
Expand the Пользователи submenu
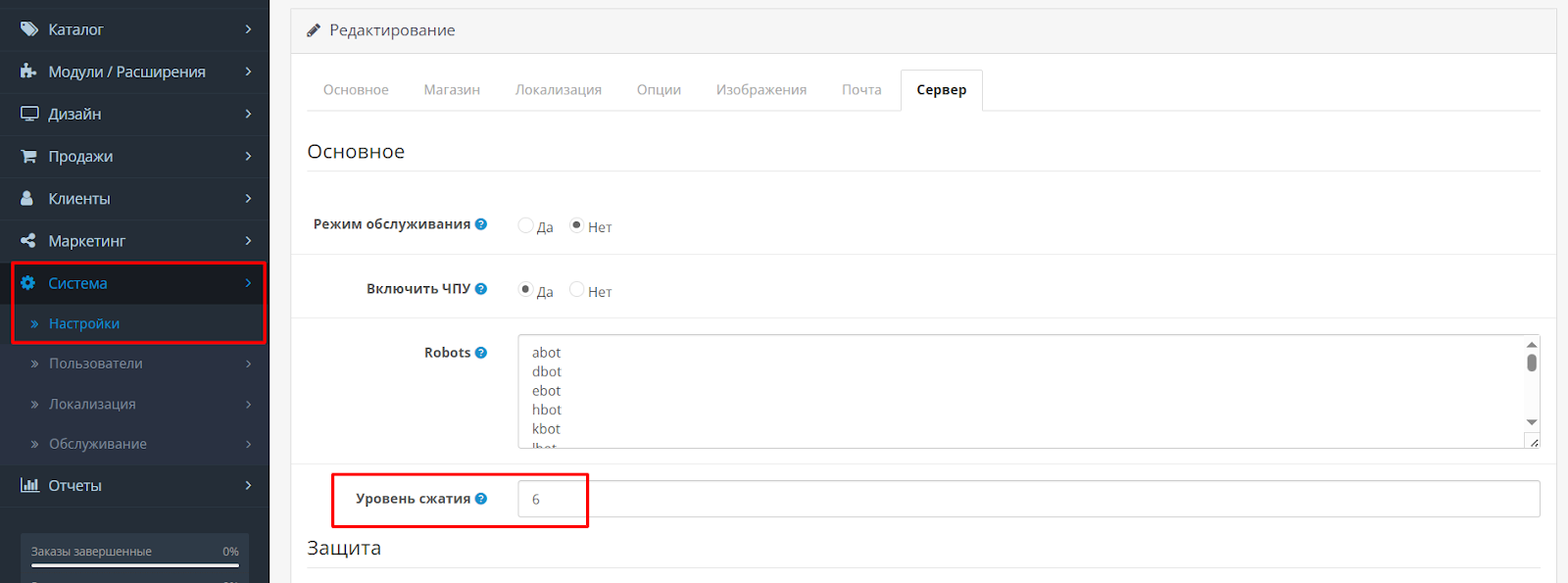click(96, 364)
